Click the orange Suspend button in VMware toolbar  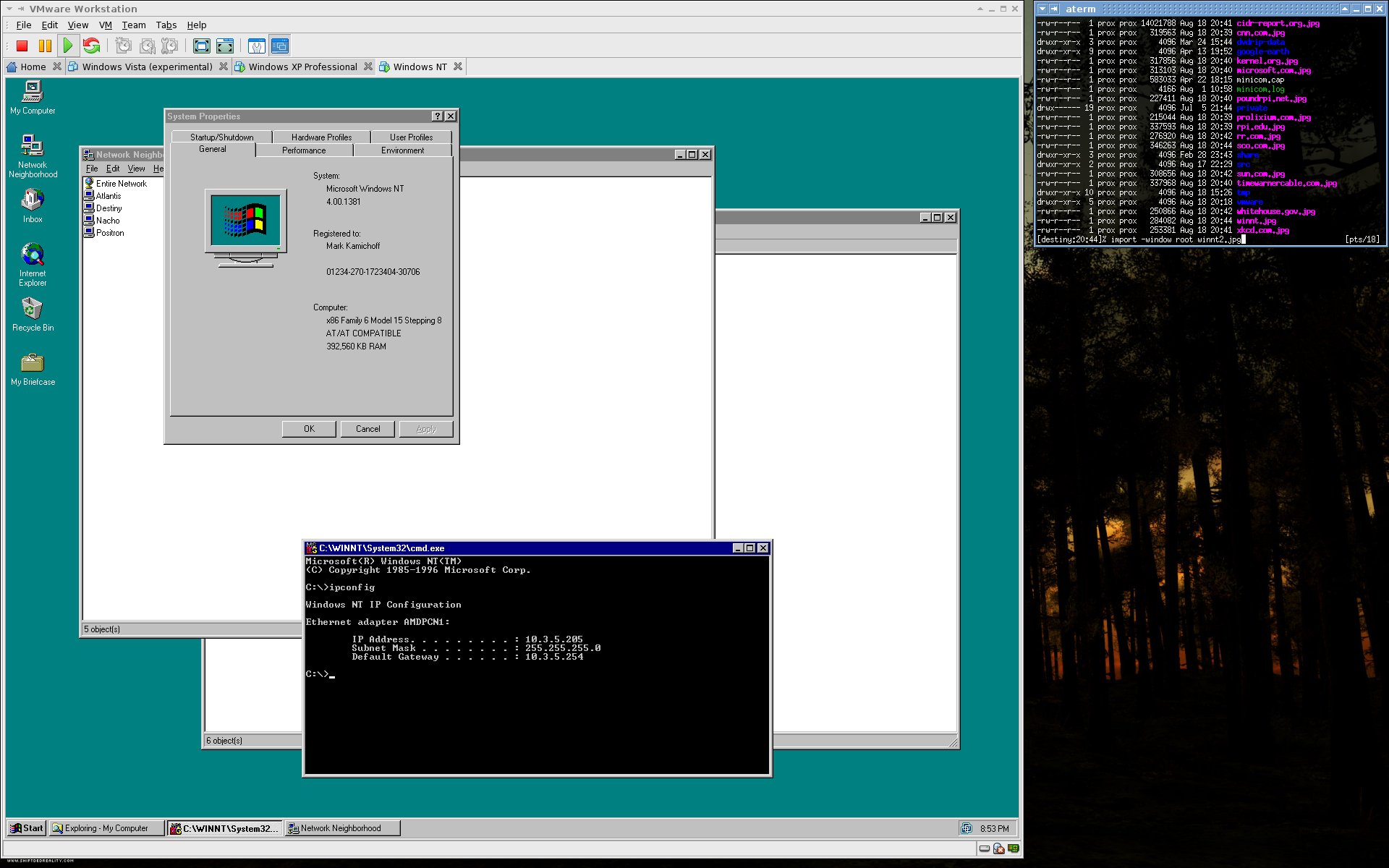pyautogui.click(x=45, y=46)
